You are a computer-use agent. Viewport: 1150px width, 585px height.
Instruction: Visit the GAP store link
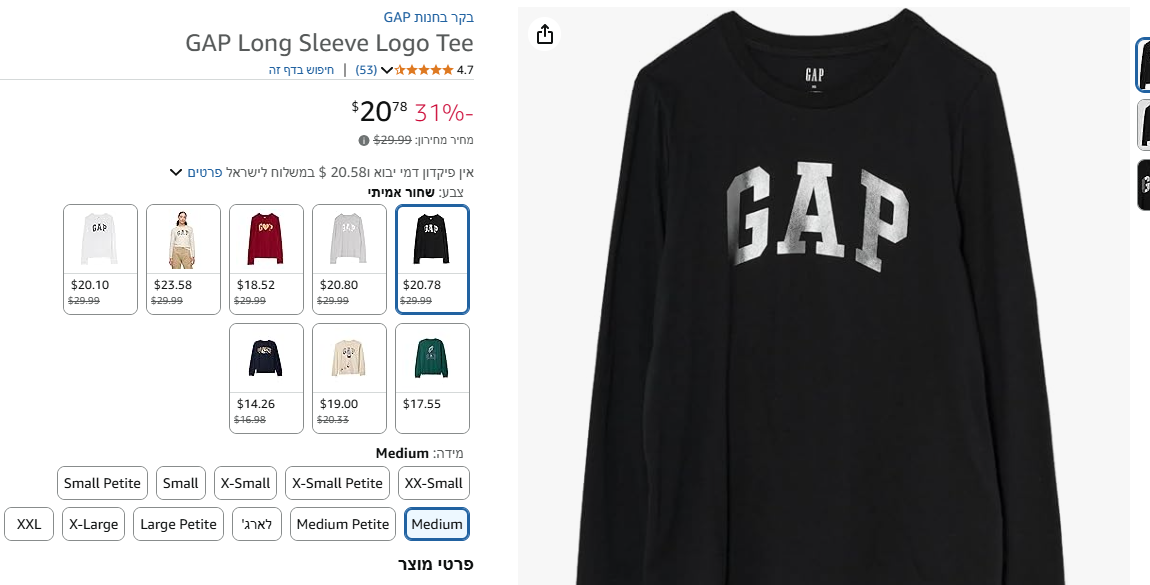point(429,17)
